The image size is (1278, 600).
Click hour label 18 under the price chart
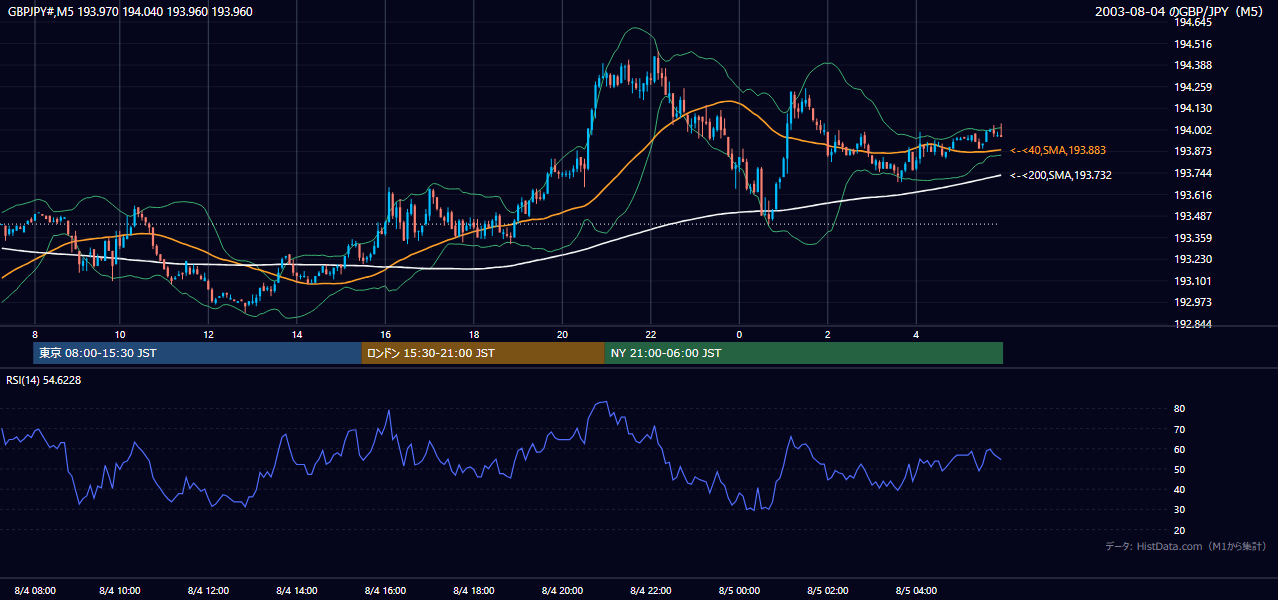click(x=474, y=333)
